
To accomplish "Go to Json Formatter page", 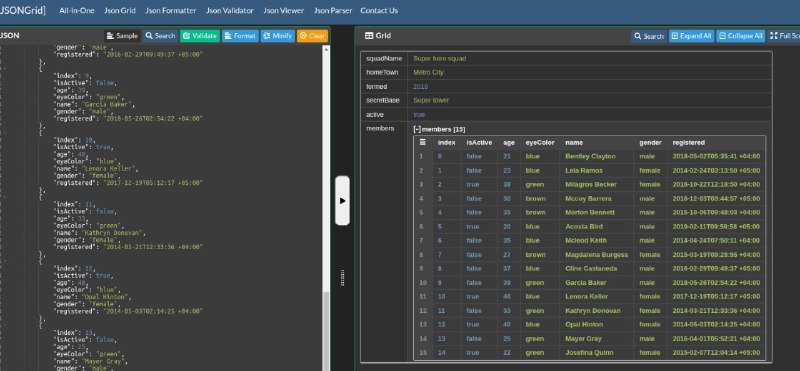I will pos(170,10).
